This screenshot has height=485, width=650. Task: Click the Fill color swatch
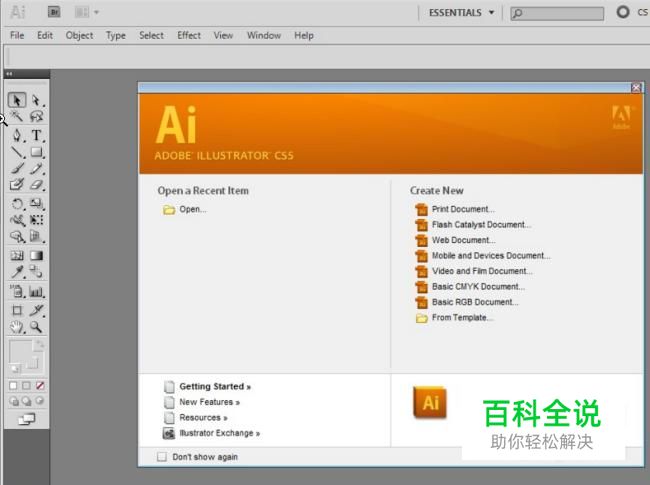(20, 352)
